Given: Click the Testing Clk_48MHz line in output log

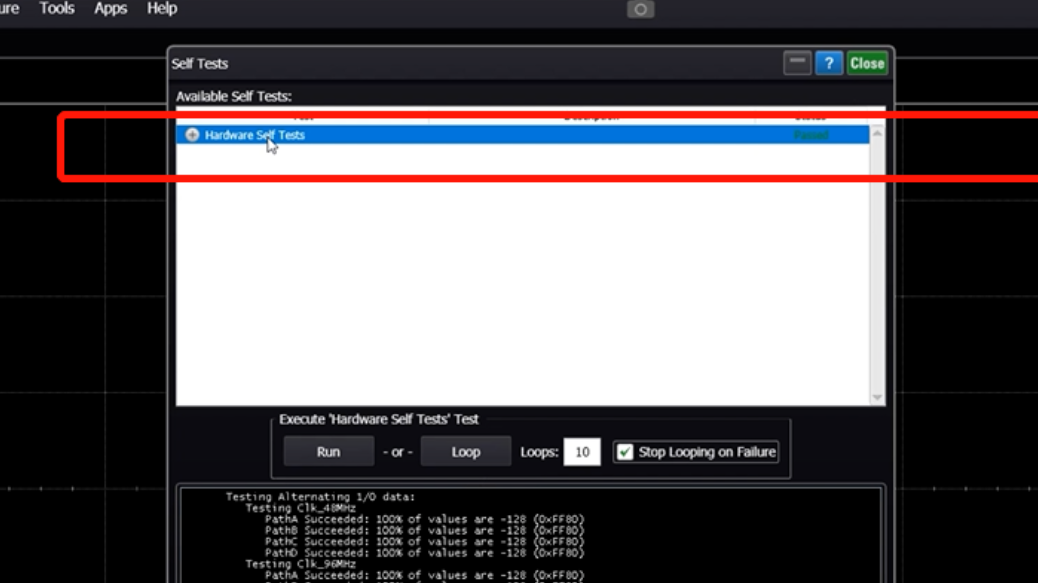Looking at the screenshot, I should click(x=300, y=508).
